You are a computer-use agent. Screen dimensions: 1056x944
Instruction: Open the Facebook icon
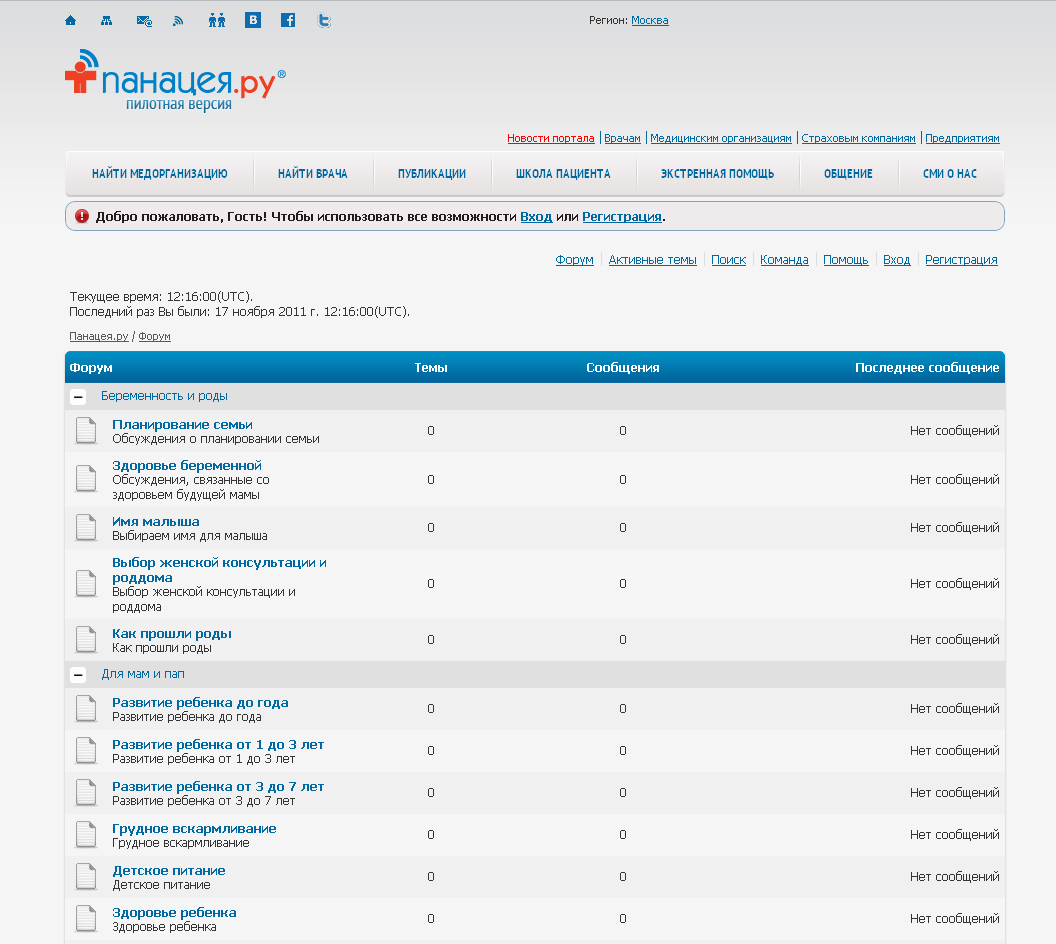pos(288,20)
